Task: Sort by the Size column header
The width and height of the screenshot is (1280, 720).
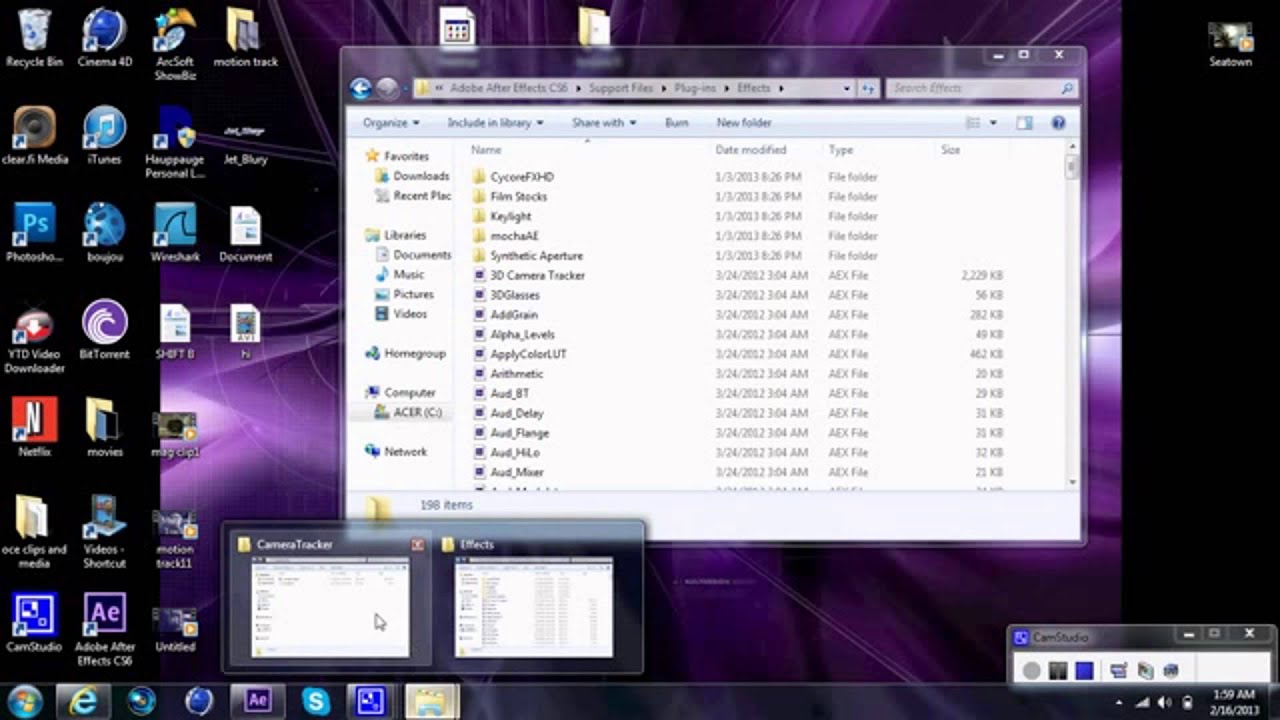Action: click(x=950, y=150)
